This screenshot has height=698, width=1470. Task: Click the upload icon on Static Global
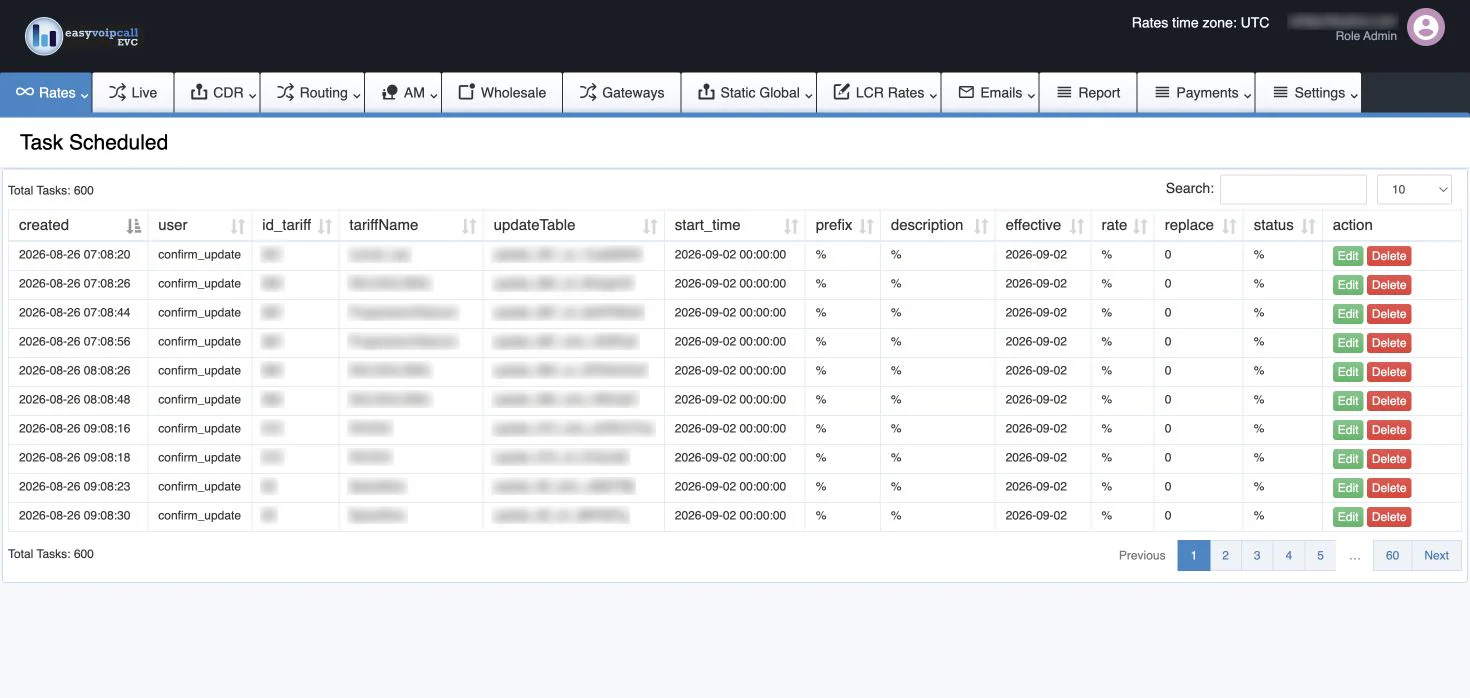[705, 92]
